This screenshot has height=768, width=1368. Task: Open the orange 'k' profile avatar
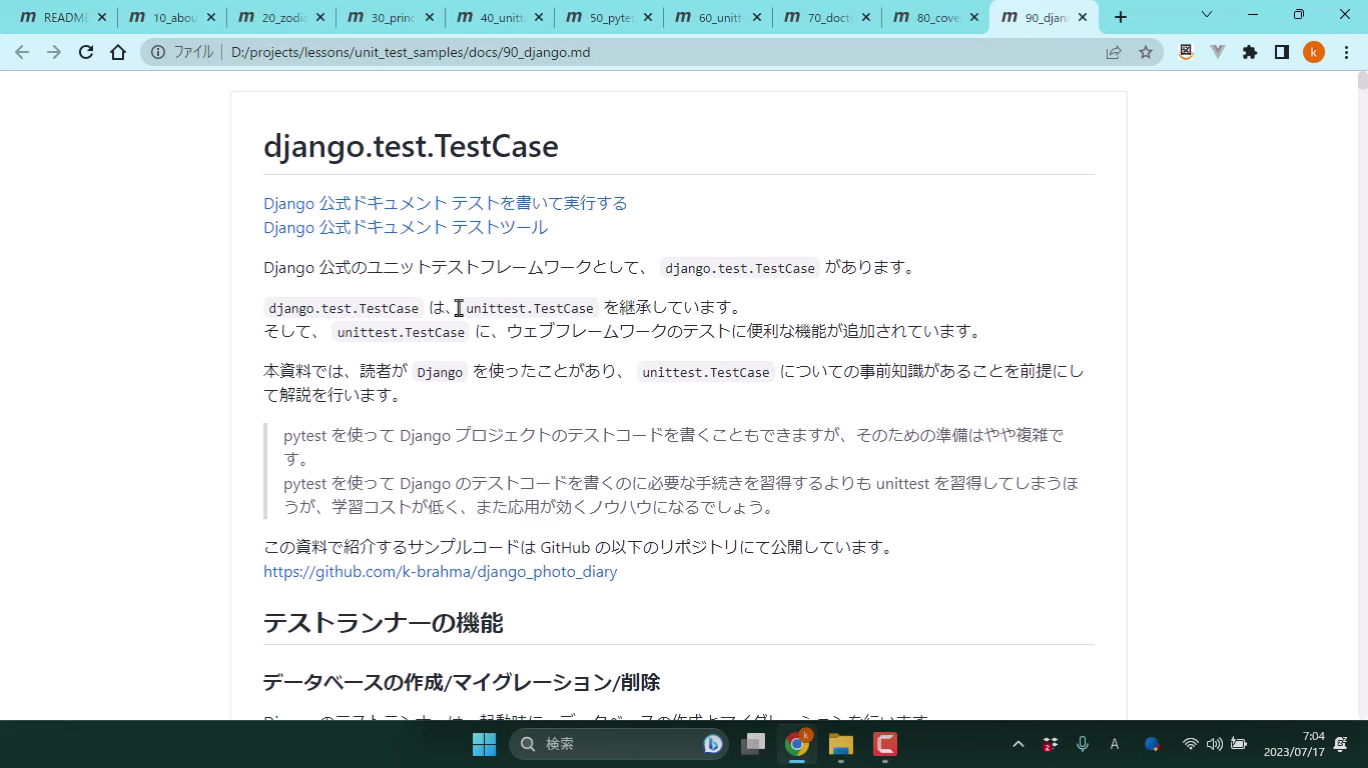click(1313, 53)
